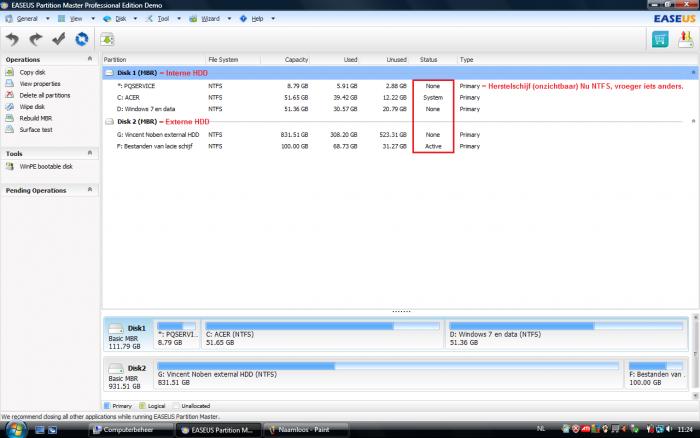The image size is (700, 438).
Task: Click dropdown arrow next to Wizard menu
Action: (x=229, y=19)
